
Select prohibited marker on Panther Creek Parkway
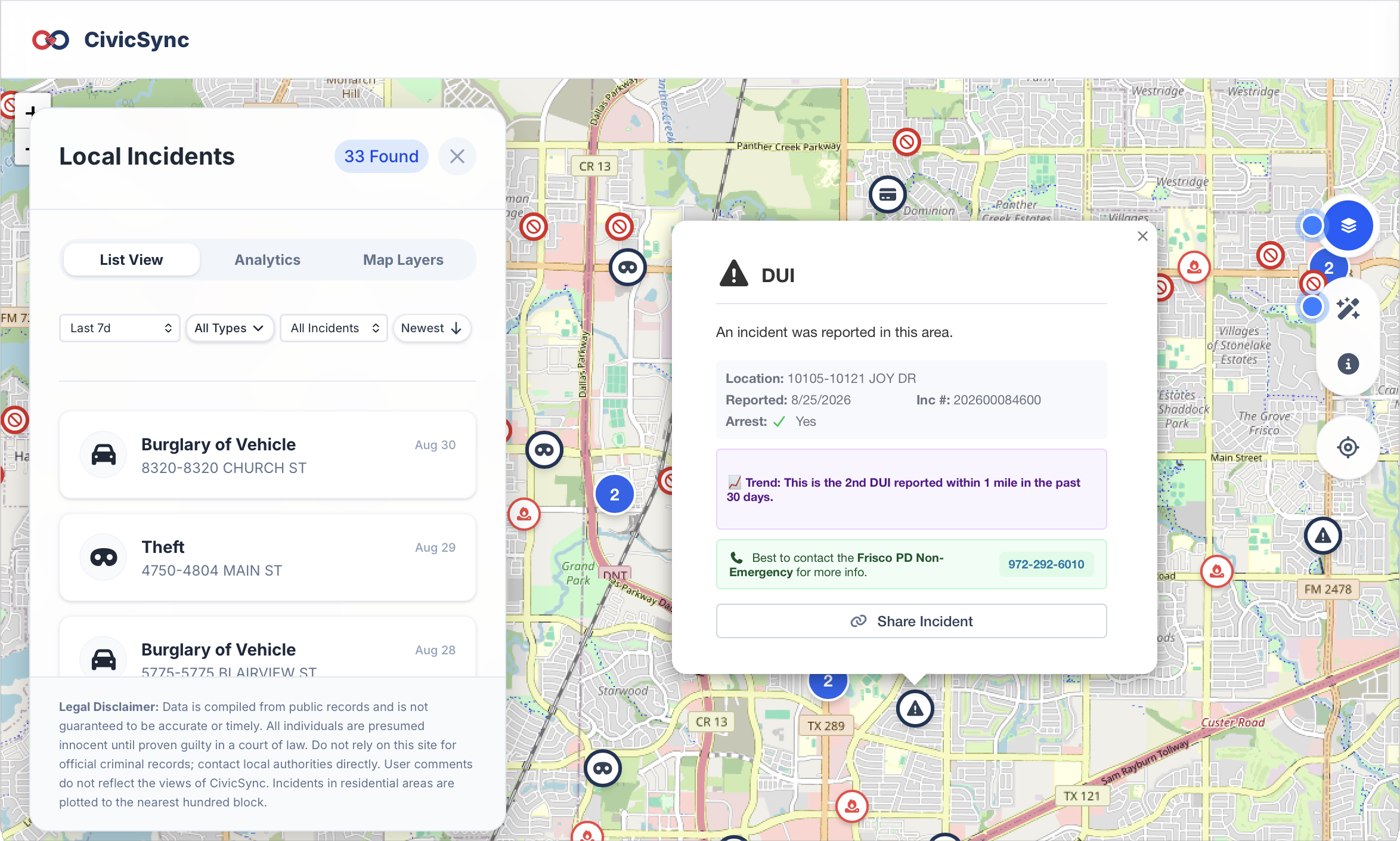tap(906, 142)
